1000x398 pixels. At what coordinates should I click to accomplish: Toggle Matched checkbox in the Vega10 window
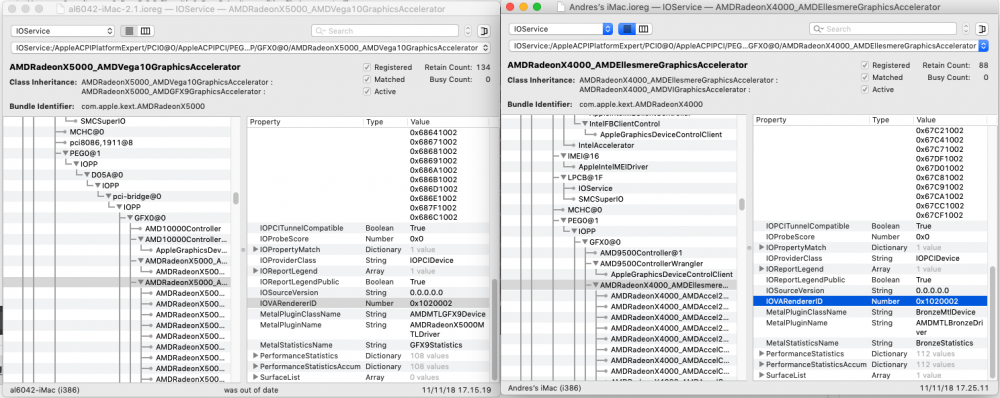coord(367,79)
